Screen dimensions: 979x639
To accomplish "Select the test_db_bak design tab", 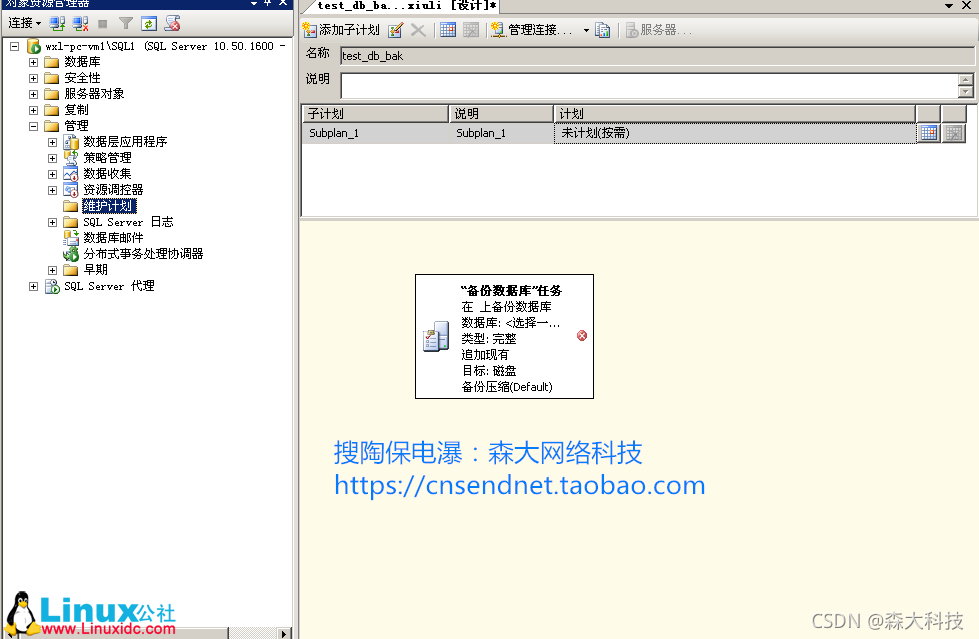I will click(406, 6).
